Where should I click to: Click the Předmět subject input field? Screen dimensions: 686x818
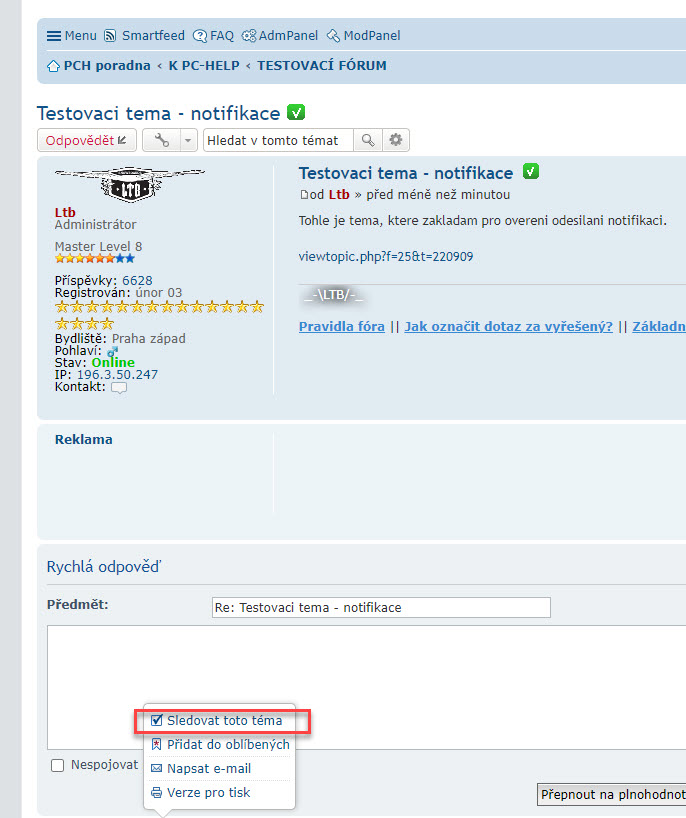[381, 607]
